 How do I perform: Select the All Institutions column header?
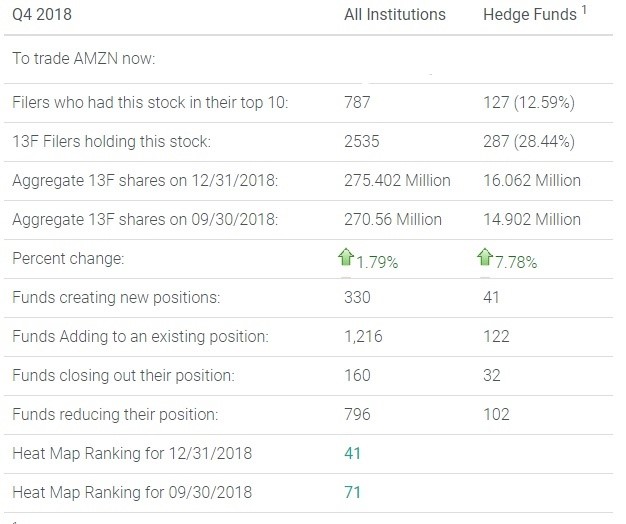[394, 15]
